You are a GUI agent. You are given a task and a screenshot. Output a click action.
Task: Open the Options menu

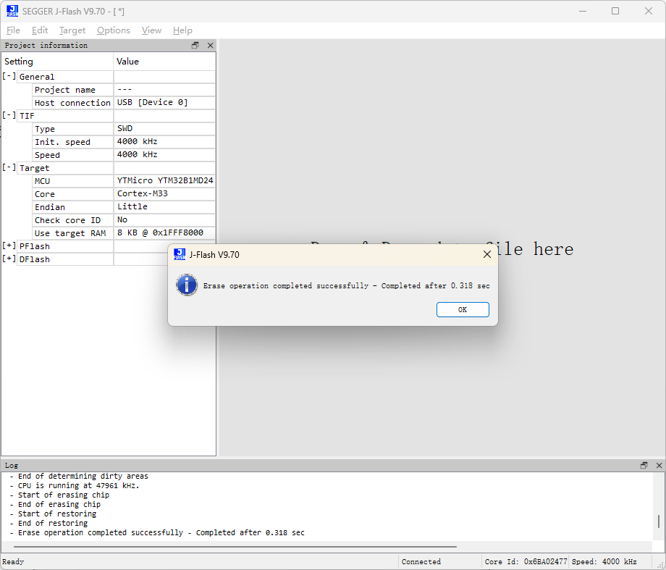[113, 31]
